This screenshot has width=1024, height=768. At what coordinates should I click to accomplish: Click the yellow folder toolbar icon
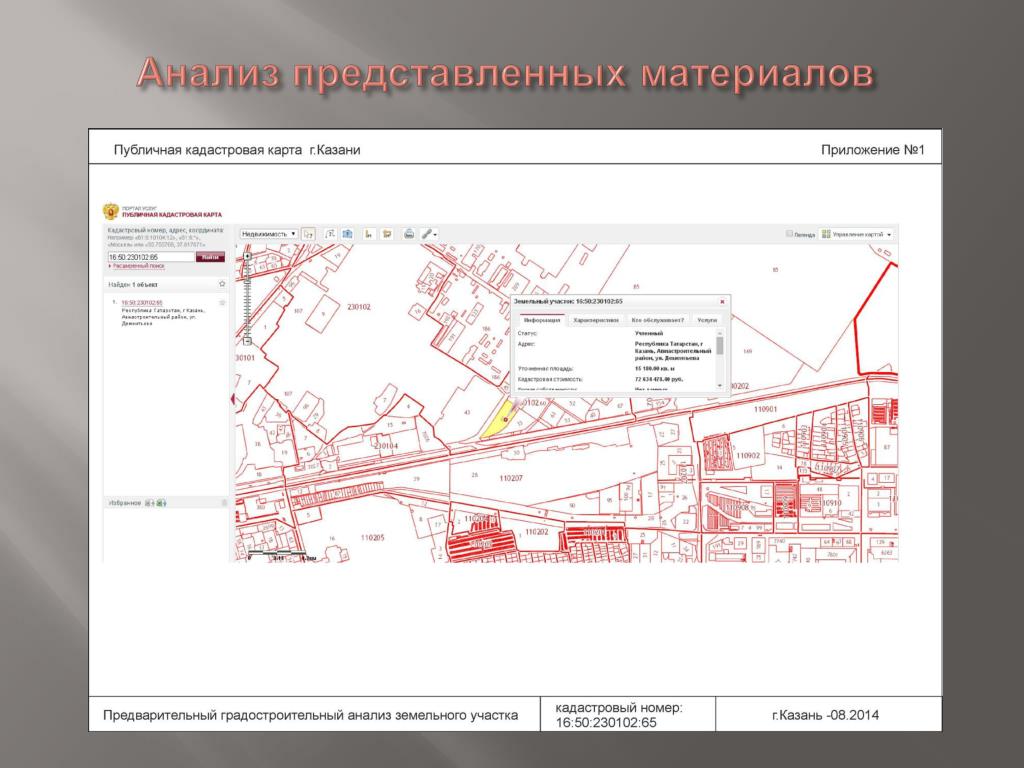click(x=387, y=234)
